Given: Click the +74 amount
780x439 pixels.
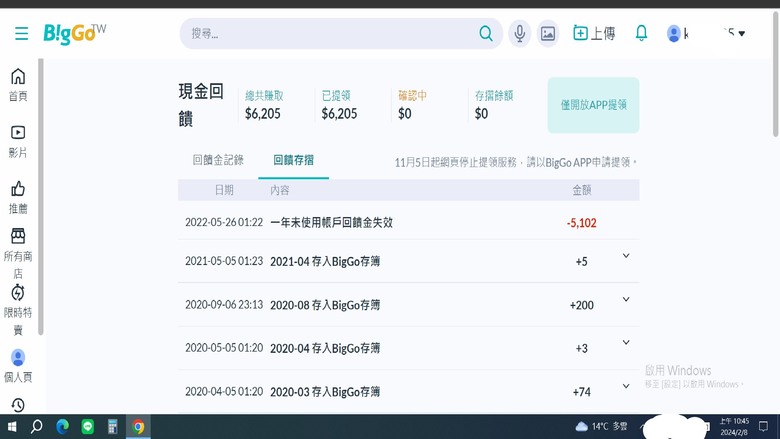Looking at the screenshot, I should click(582, 392).
